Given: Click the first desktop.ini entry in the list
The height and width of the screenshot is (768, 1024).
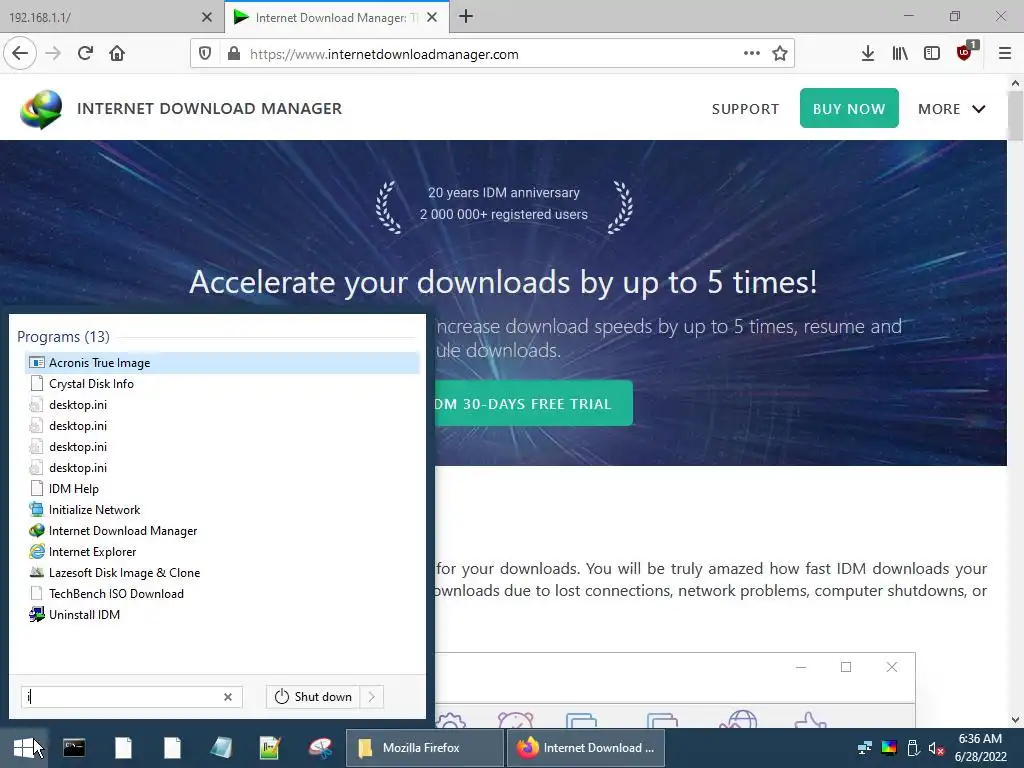Looking at the screenshot, I should click(x=222, y=405).
